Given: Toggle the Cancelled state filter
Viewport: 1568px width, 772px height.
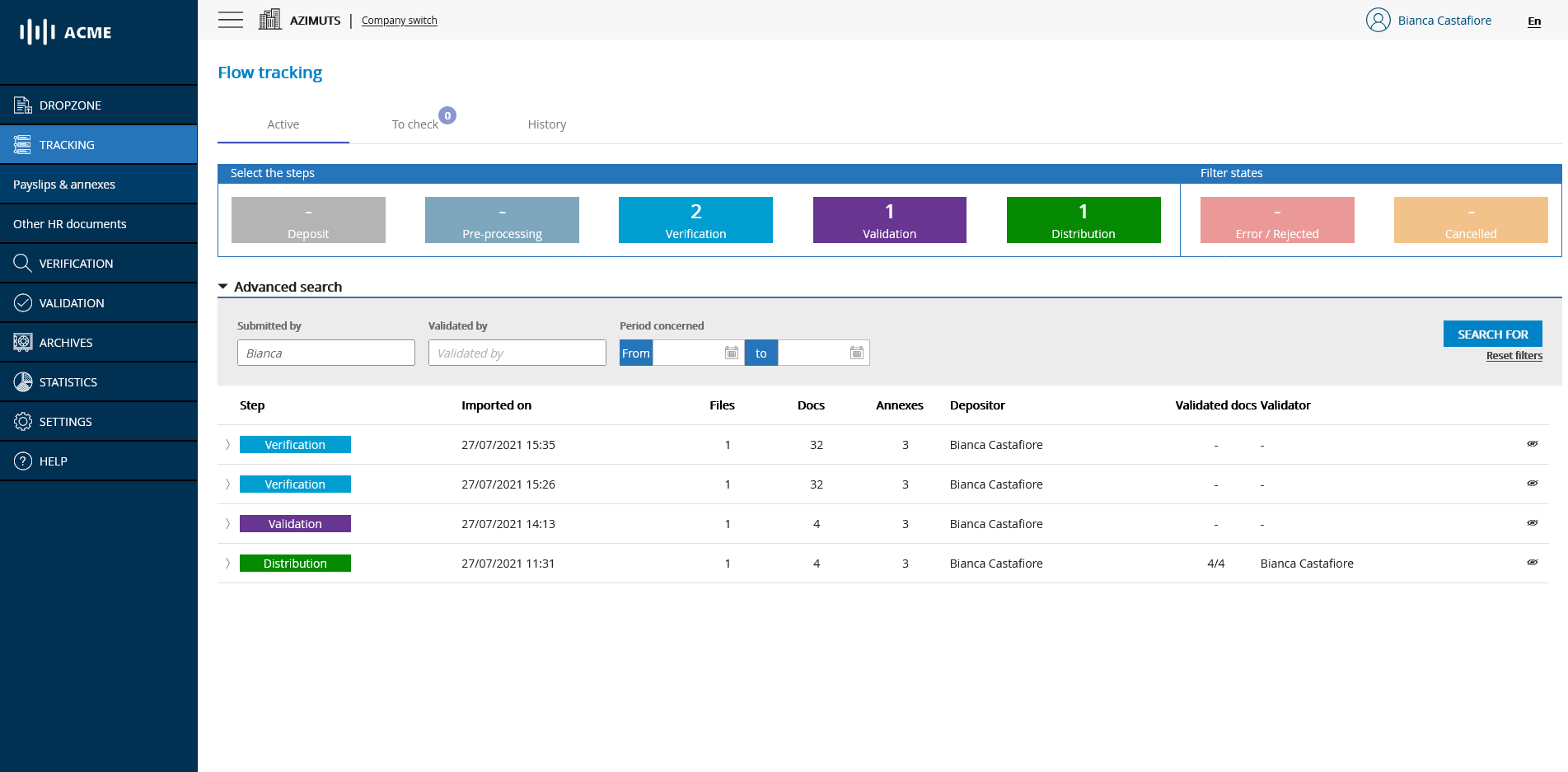Looking at the screenshot, I should 1470,220.
